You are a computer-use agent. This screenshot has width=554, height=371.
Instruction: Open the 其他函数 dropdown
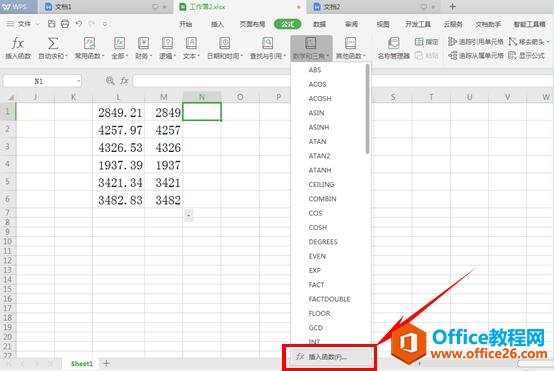tap(350, 48)
